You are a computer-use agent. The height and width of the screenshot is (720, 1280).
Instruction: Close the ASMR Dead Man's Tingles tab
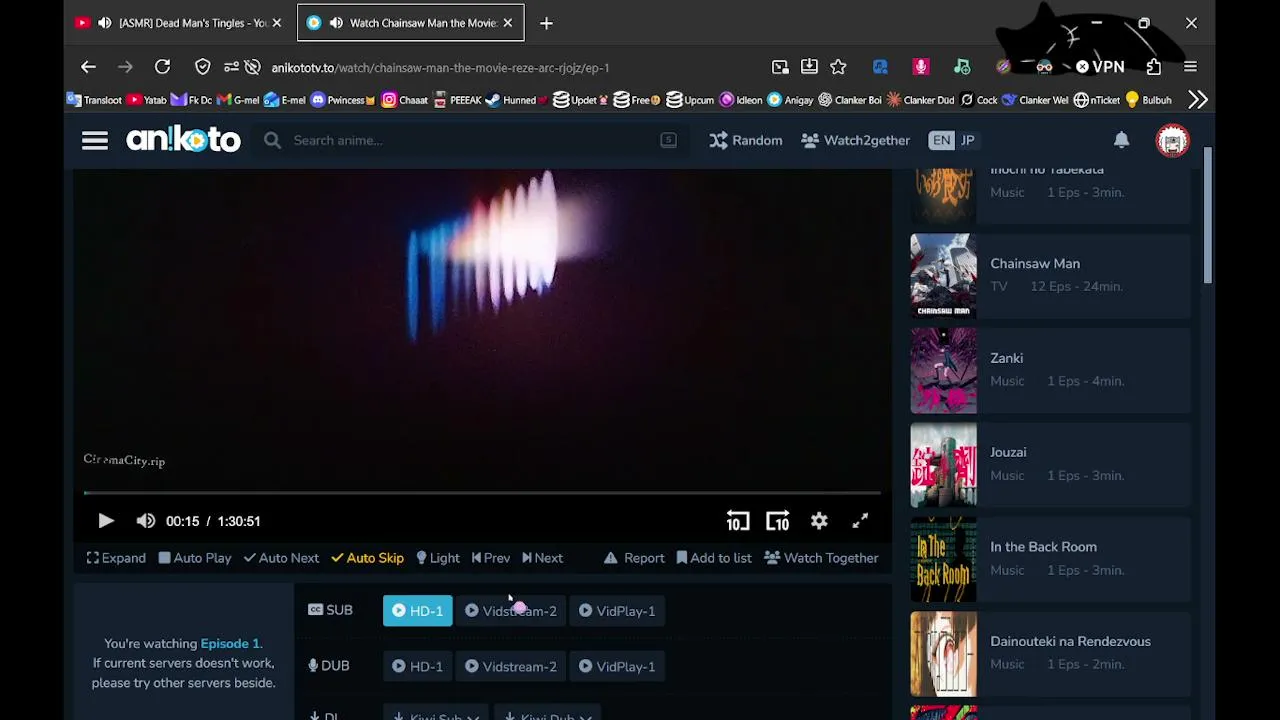[277, 23]
